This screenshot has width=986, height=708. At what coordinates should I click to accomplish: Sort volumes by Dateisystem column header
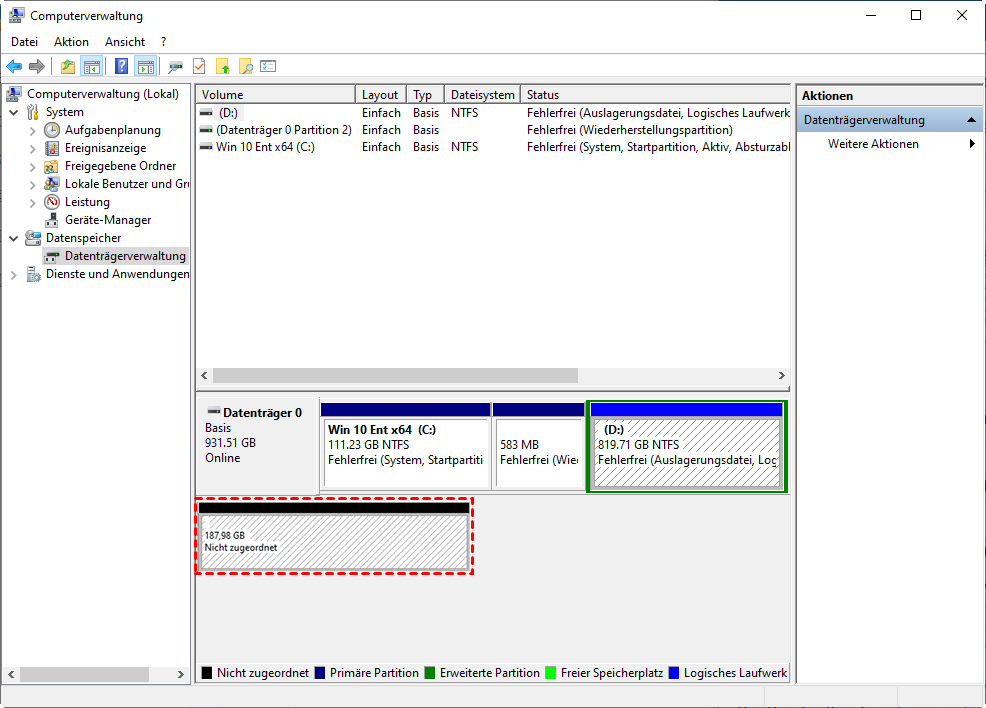click(x=481, y=95)
